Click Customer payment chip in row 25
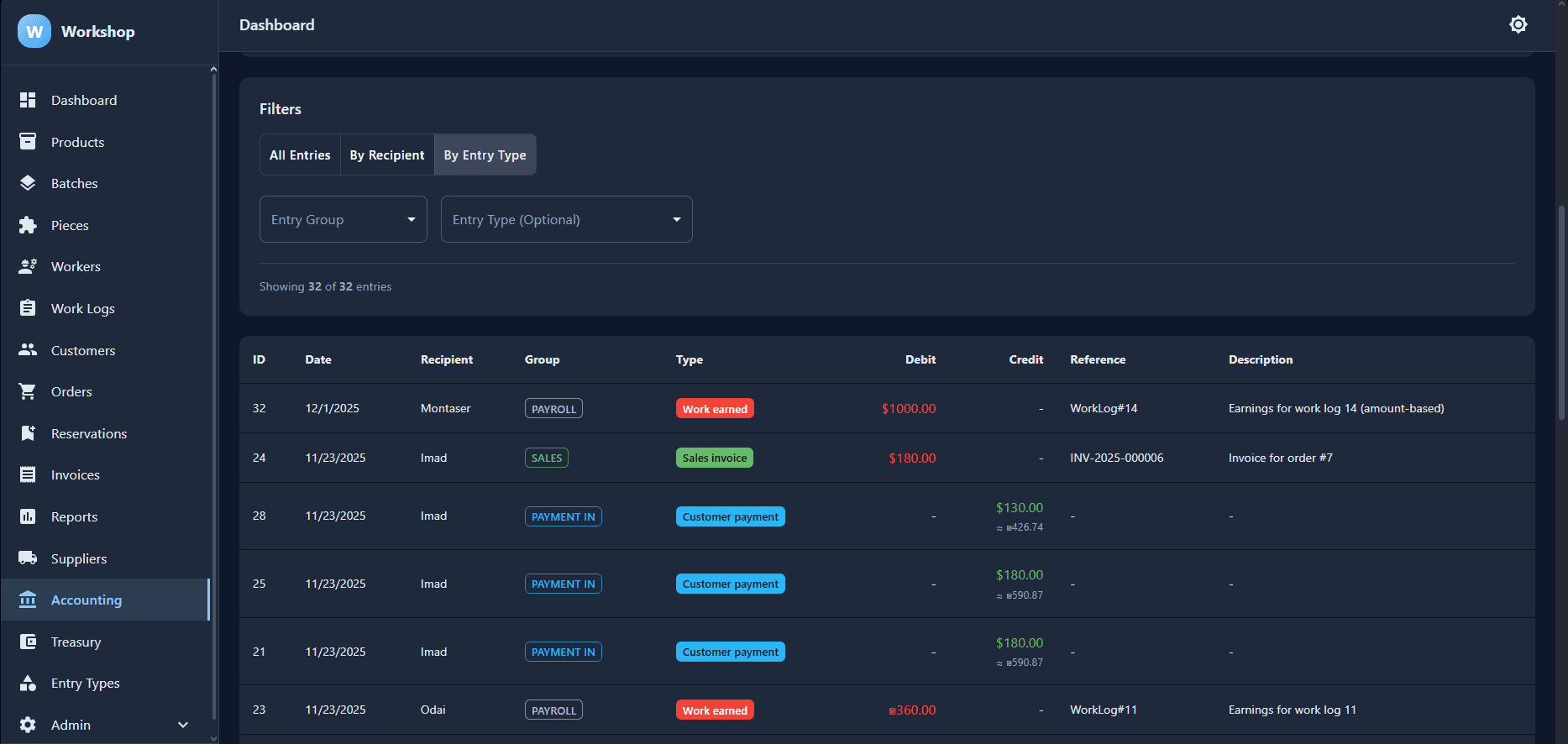 pos(731,584)
